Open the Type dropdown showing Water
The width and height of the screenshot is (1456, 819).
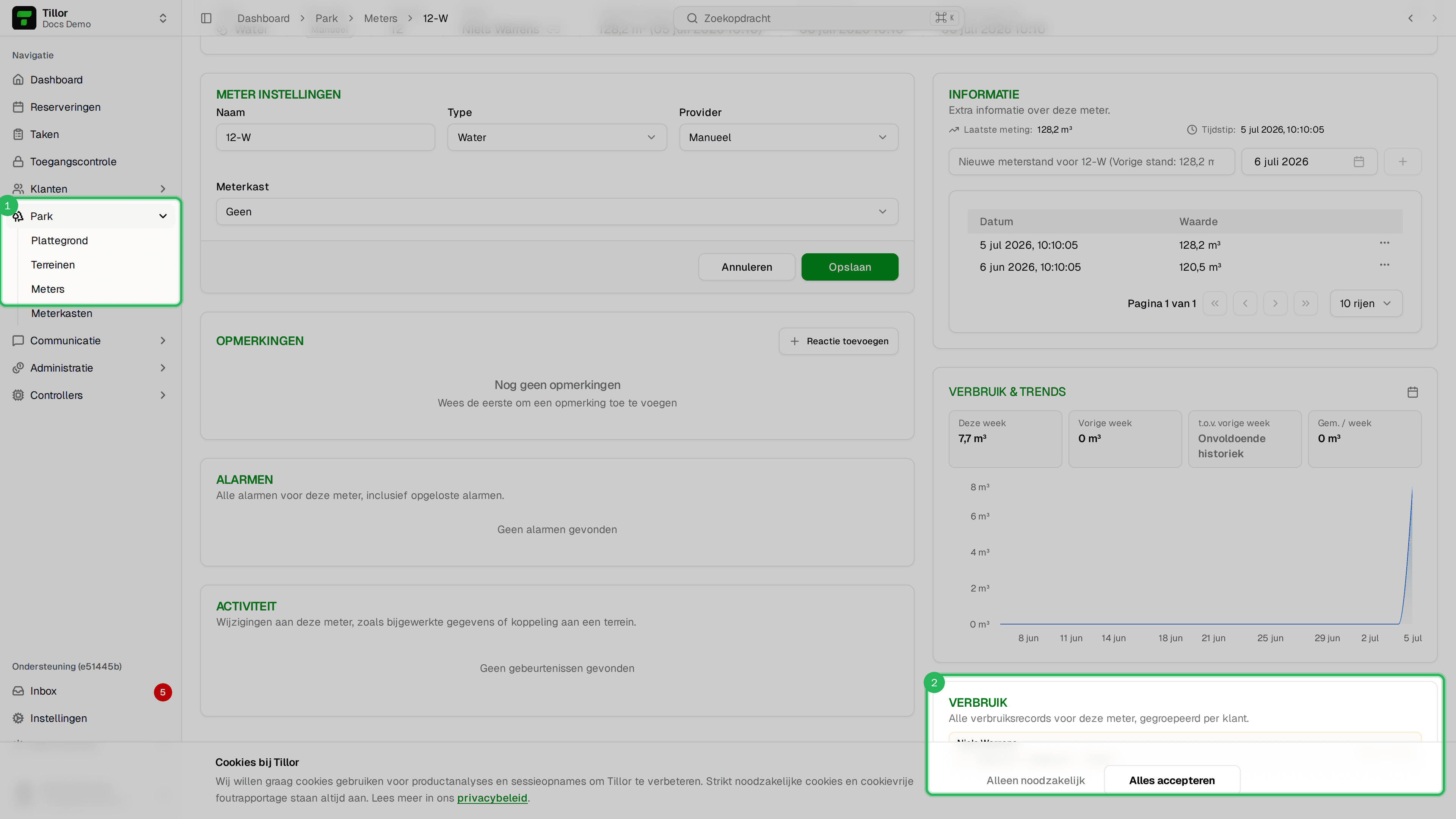click(557, 137)
